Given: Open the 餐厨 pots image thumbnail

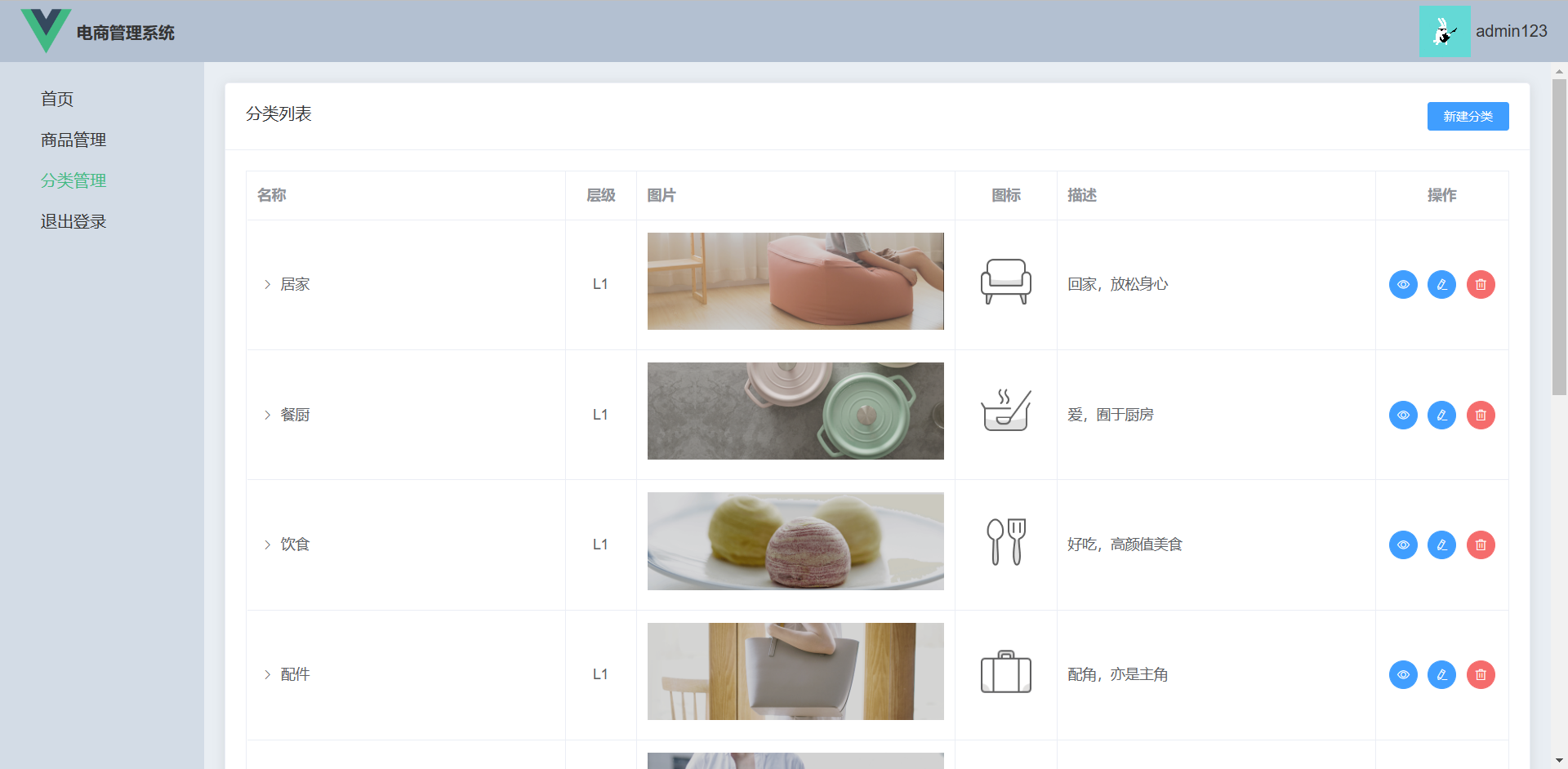Looking at the screenshot, I should pos(795,411).
